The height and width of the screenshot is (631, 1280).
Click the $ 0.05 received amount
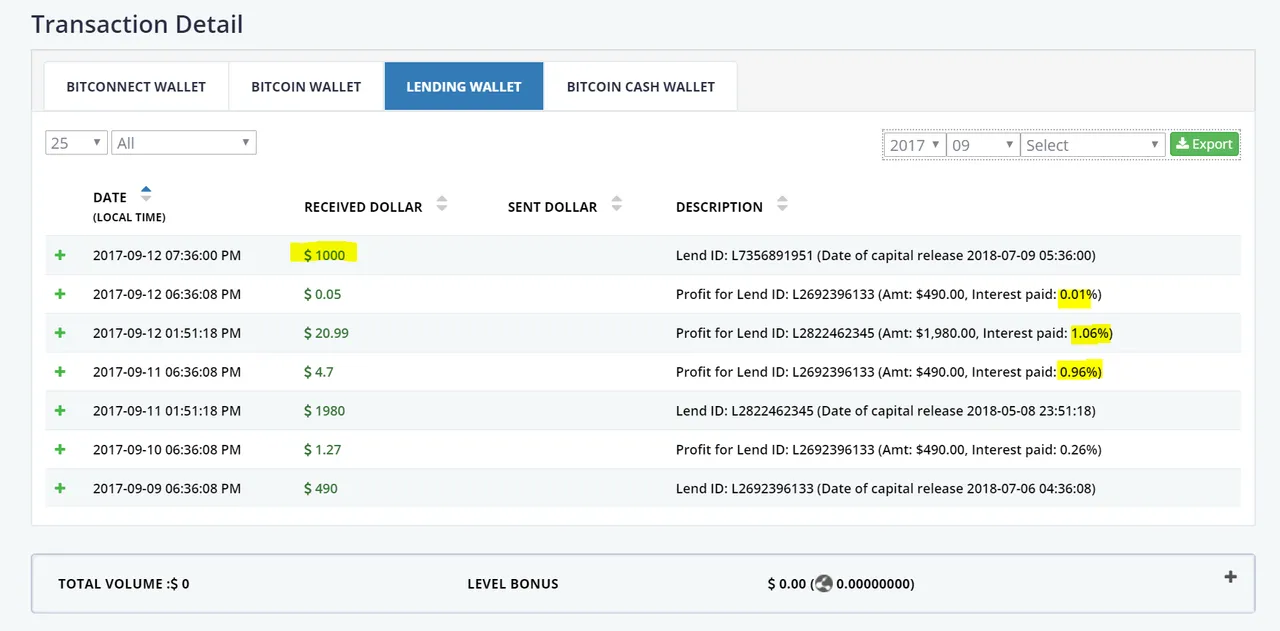tap(323, 294)
